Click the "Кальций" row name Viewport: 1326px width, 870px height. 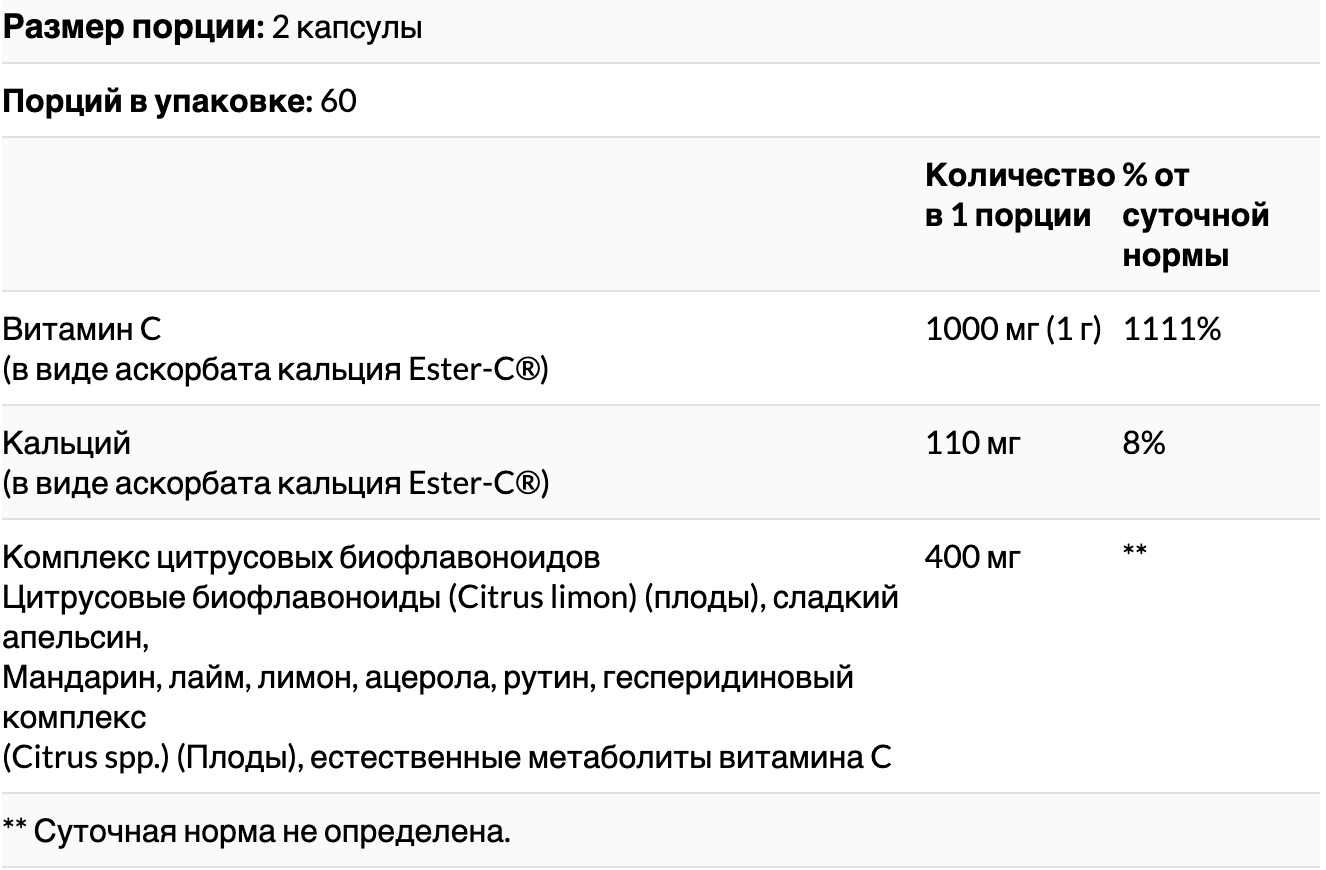point(66,442)
